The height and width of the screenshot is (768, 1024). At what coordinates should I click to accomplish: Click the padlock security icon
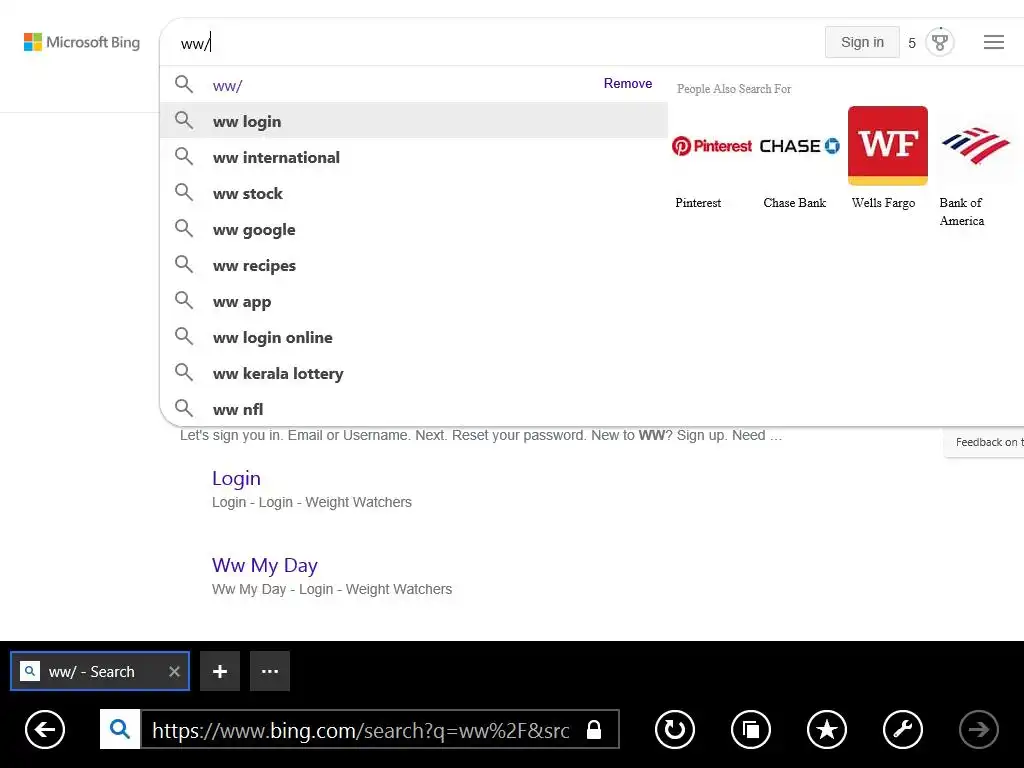[594, 729]
